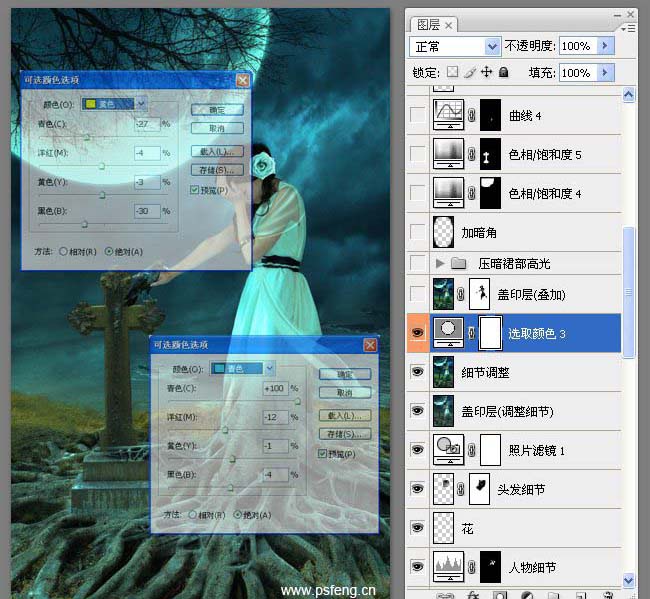Click mask link chain on 头发细节
Screen dimensions: 650x599
click(x=461, y=489)
